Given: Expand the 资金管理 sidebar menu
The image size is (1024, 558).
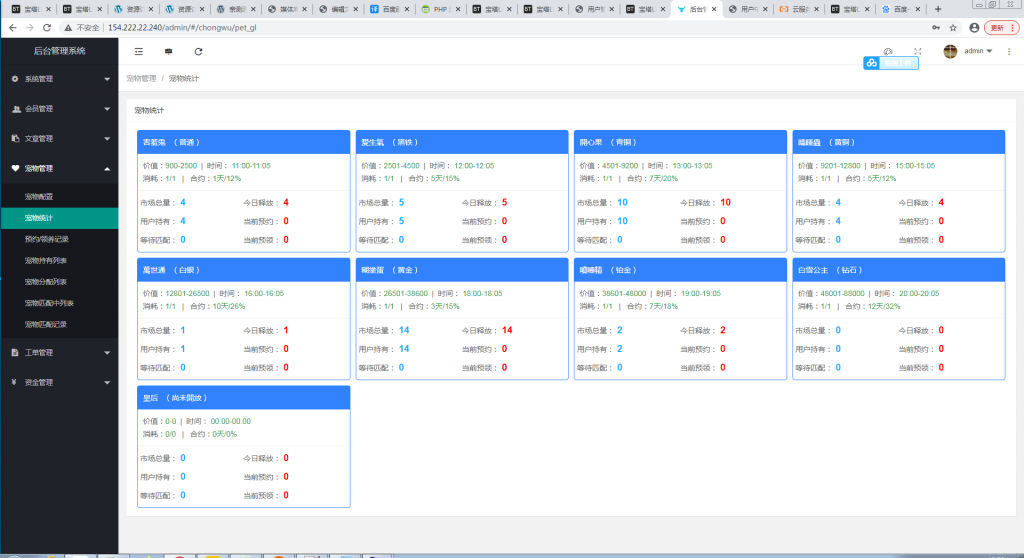Looking at the screenshot, I should [59, 382].
